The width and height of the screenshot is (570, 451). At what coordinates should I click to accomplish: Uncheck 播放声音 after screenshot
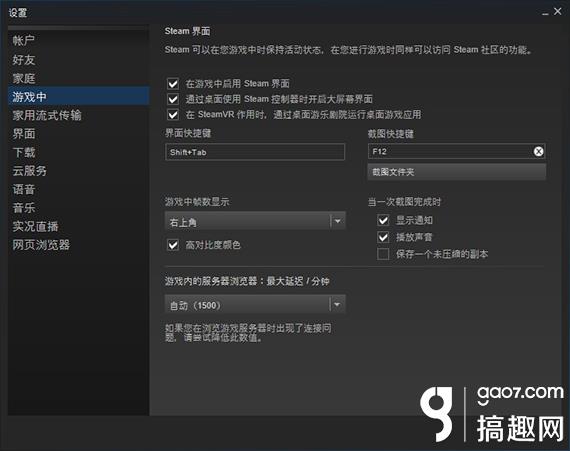(x=383, y=237)
